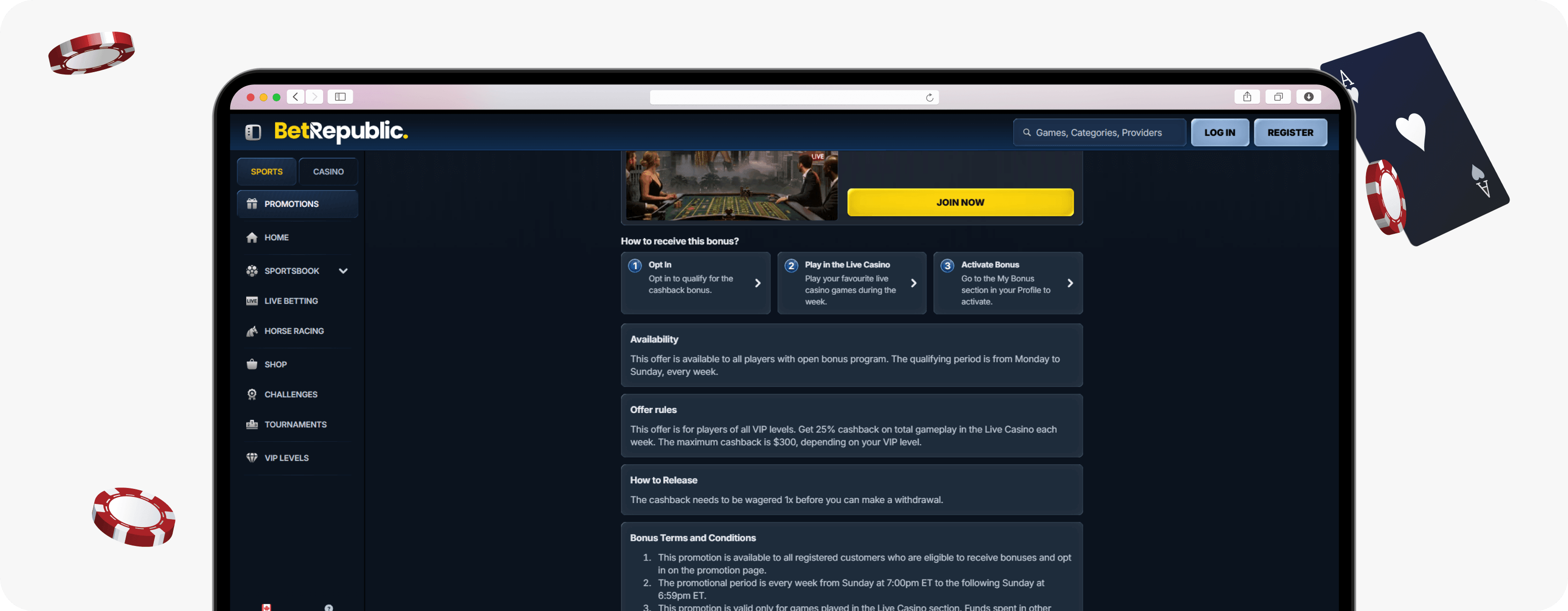
Task: Open the Opt In step arrow
Action: (x=758, y=283)
